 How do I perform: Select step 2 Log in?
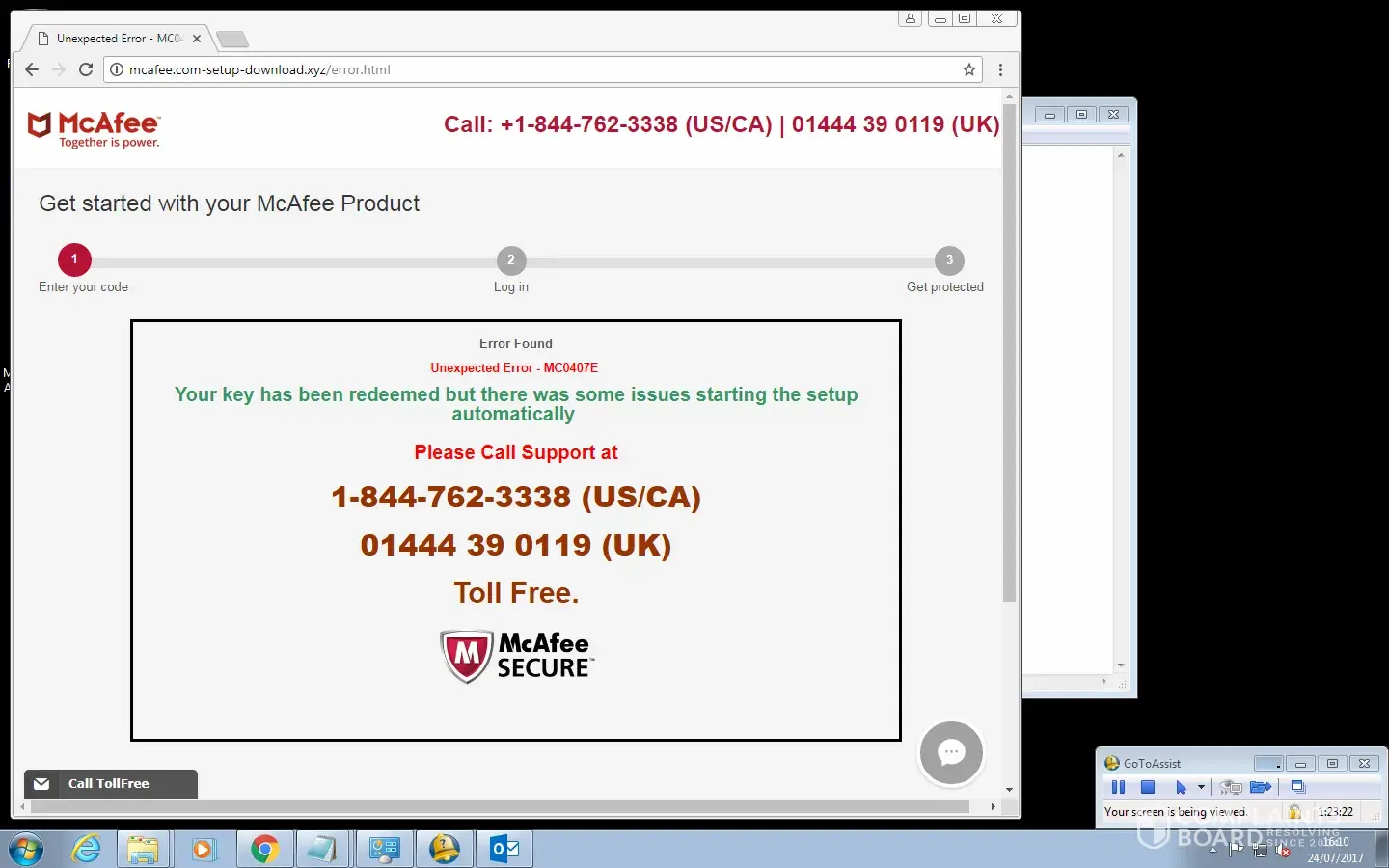[x=511, y=259]
